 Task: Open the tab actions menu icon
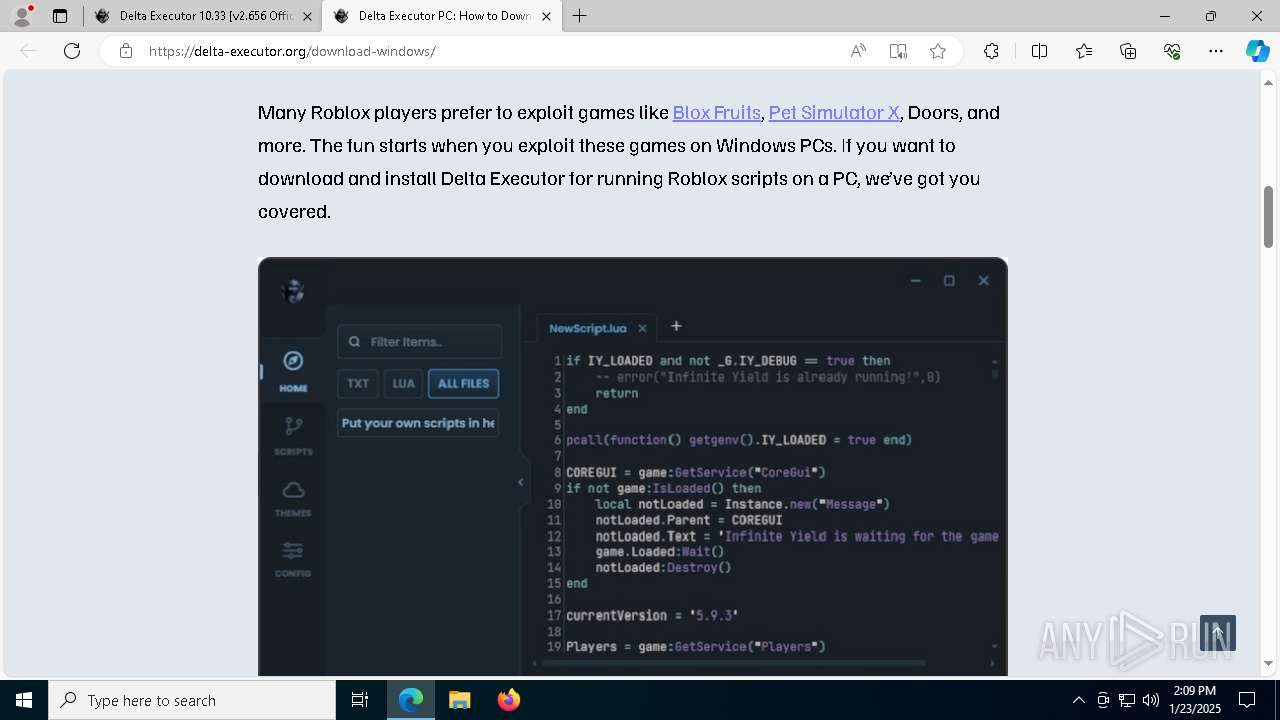pos(60,16)
